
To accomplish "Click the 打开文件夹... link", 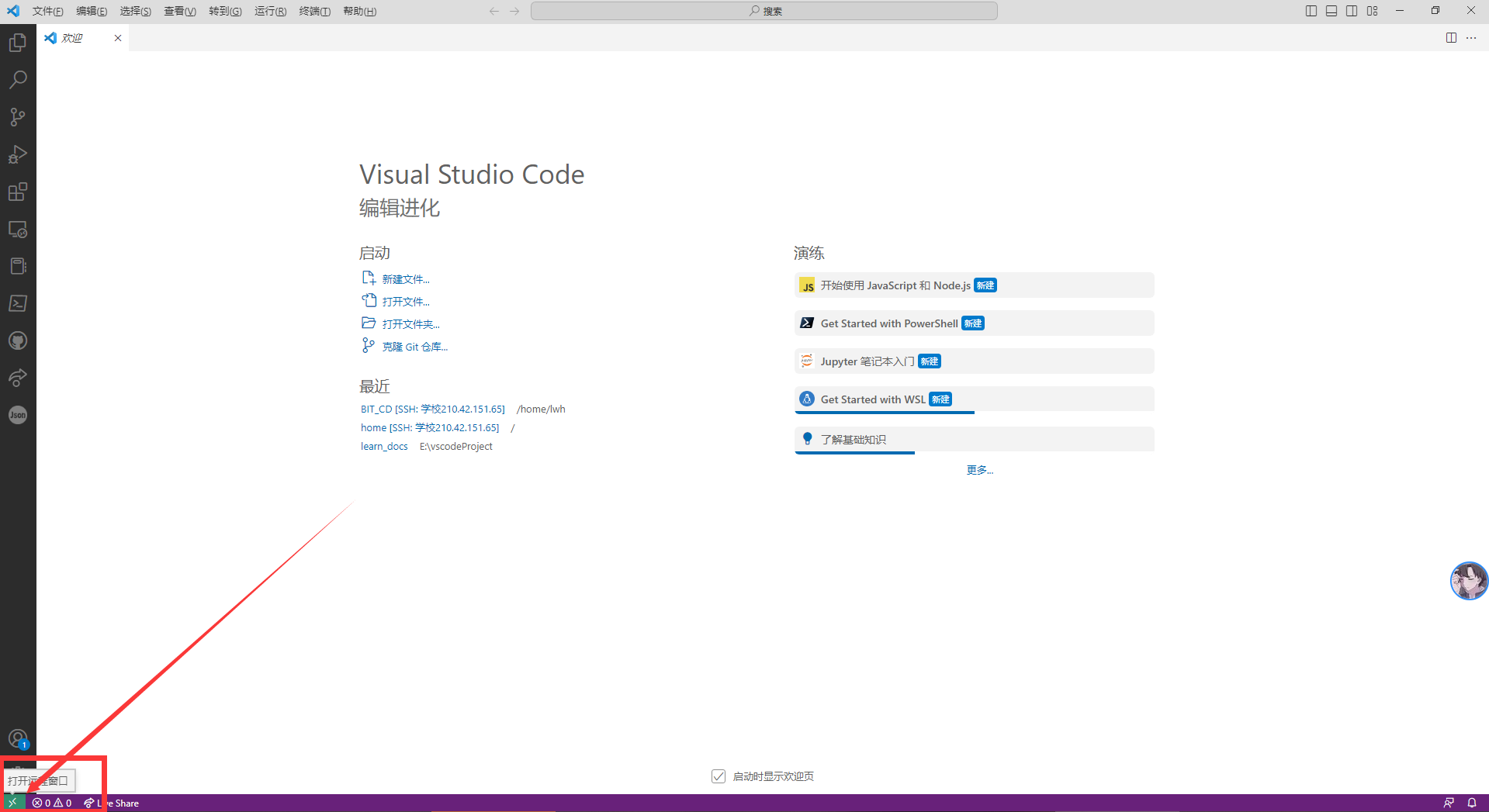I will coord(410,324).
